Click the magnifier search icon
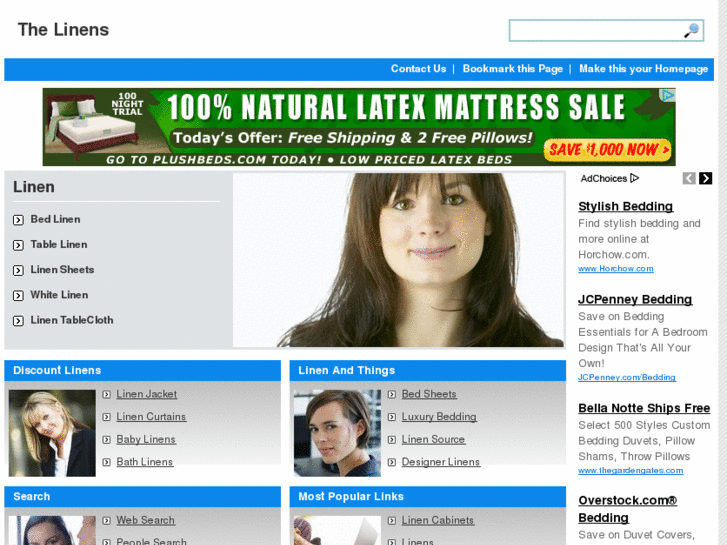727x545 pixels. pos(691,31)
